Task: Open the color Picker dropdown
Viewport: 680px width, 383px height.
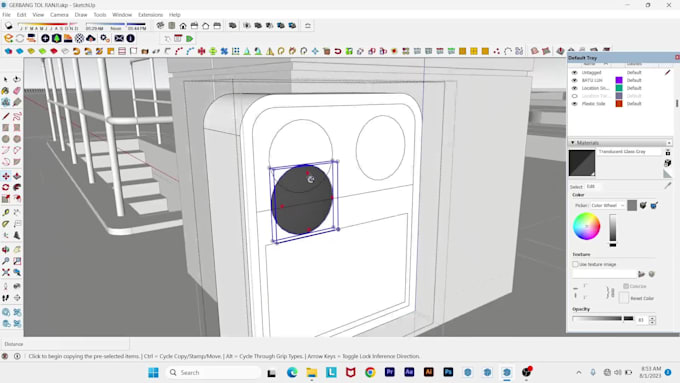Action: coord(607,205)
